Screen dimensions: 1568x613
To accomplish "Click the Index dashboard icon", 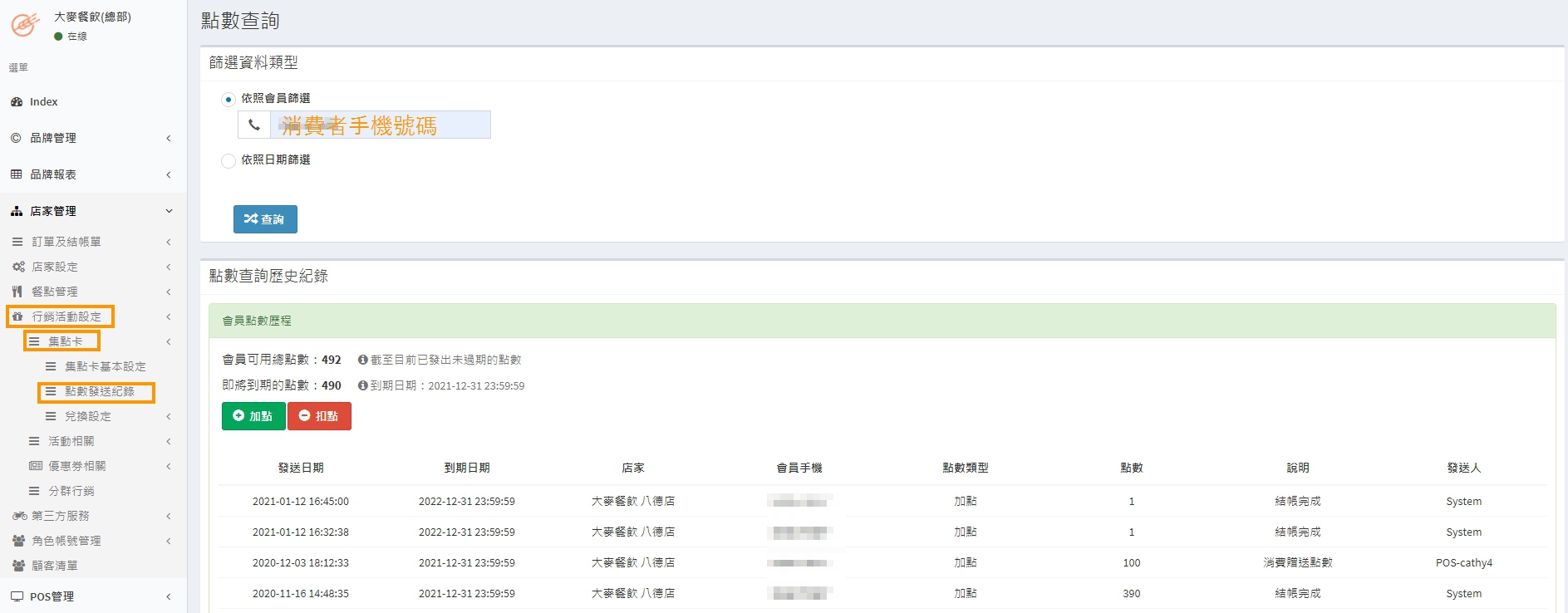I will (17, 102).
